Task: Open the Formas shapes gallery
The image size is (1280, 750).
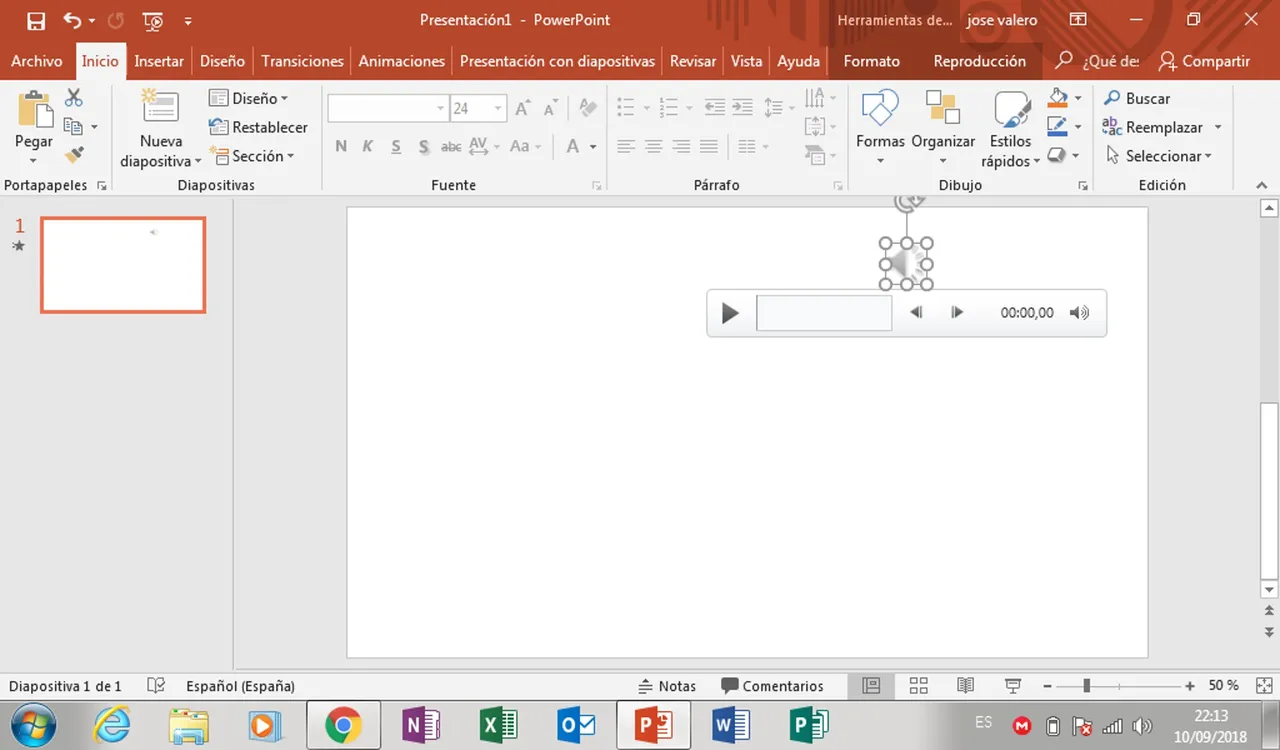Action: [x=880, y=129]
